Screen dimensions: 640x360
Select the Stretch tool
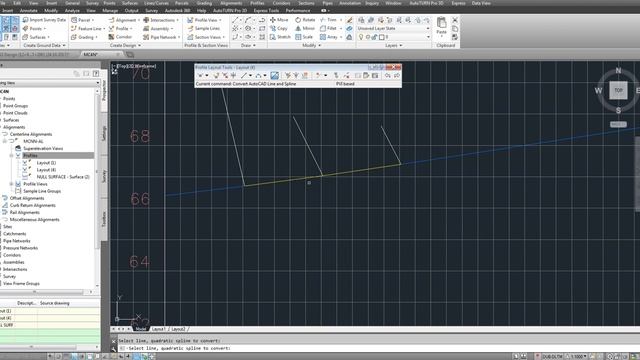coord(280,37)
